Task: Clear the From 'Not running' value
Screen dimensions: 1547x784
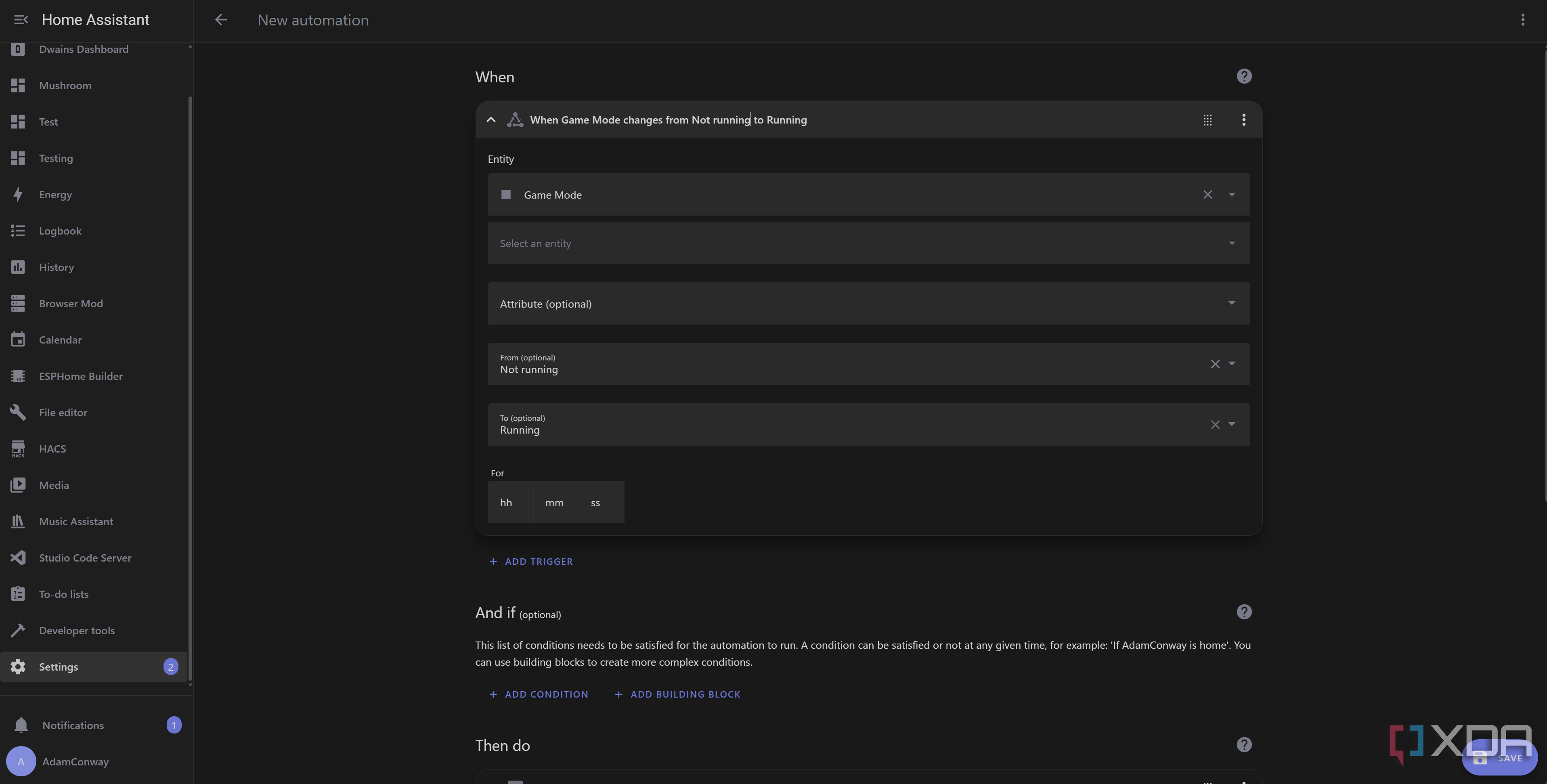Action: (x=1215, y=364)
